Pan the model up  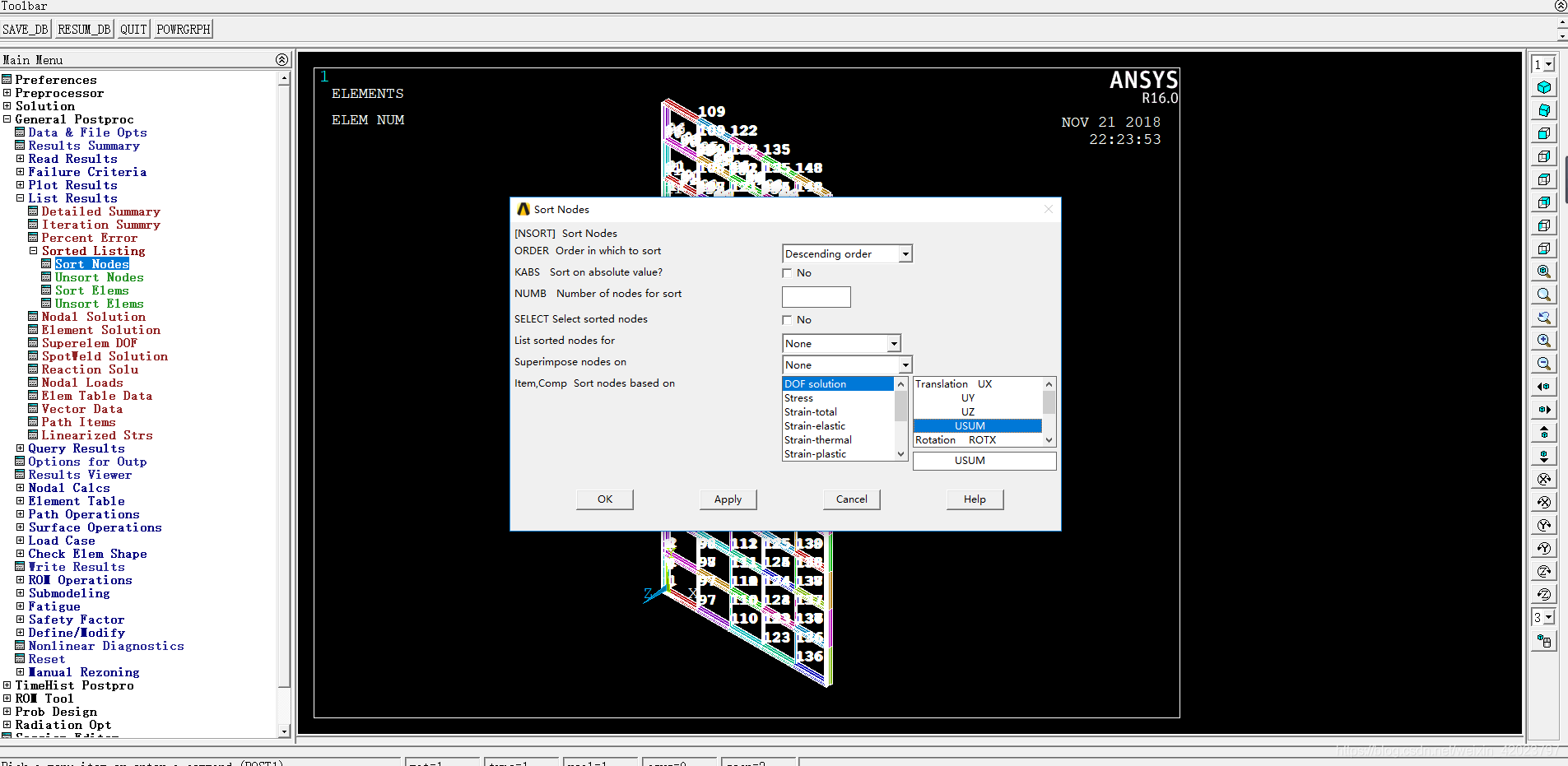1544,433
